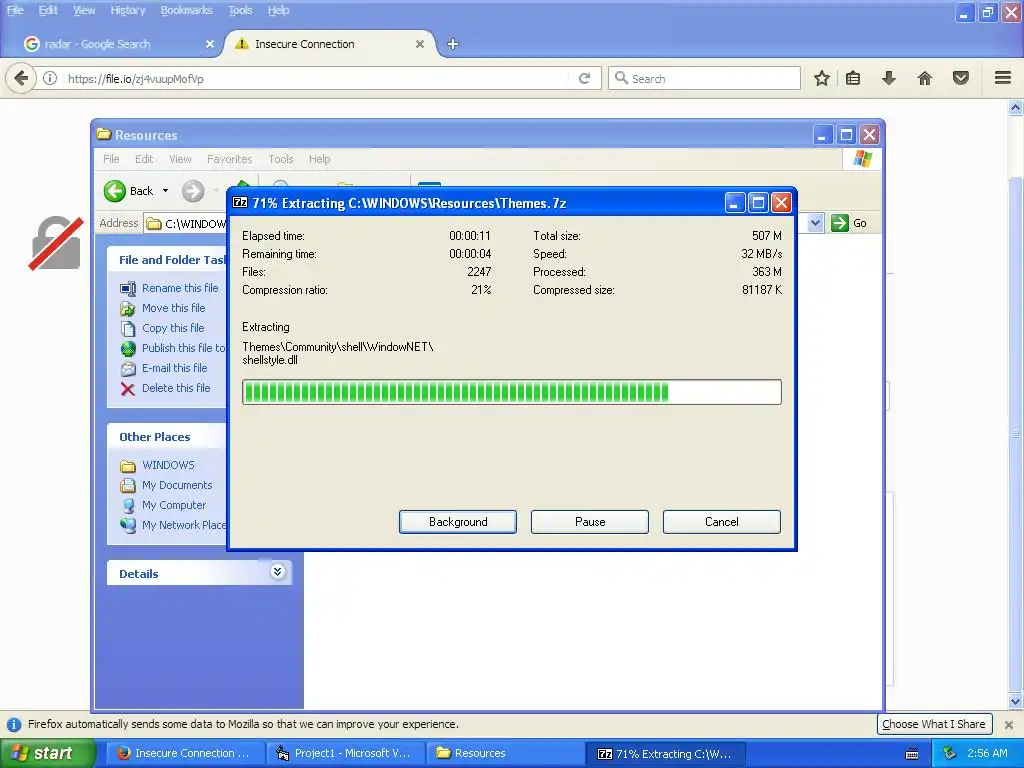Click the Back button in Resources window

click(x=129, y=191)
